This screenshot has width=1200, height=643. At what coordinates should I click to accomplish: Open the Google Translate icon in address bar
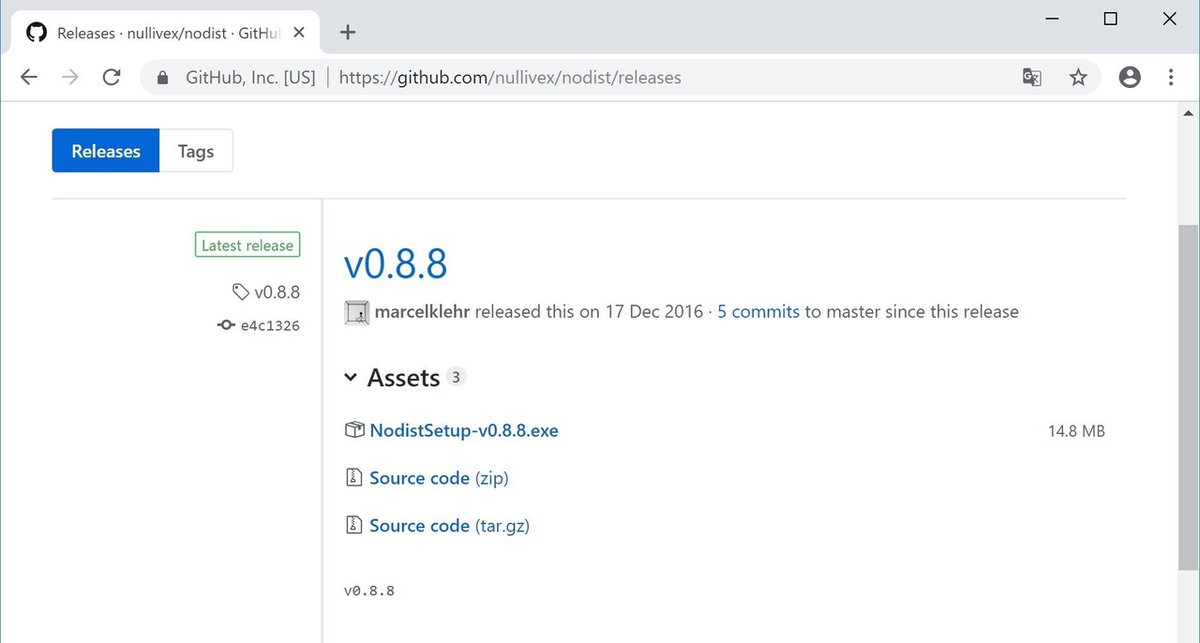[x=1031, y=76]
